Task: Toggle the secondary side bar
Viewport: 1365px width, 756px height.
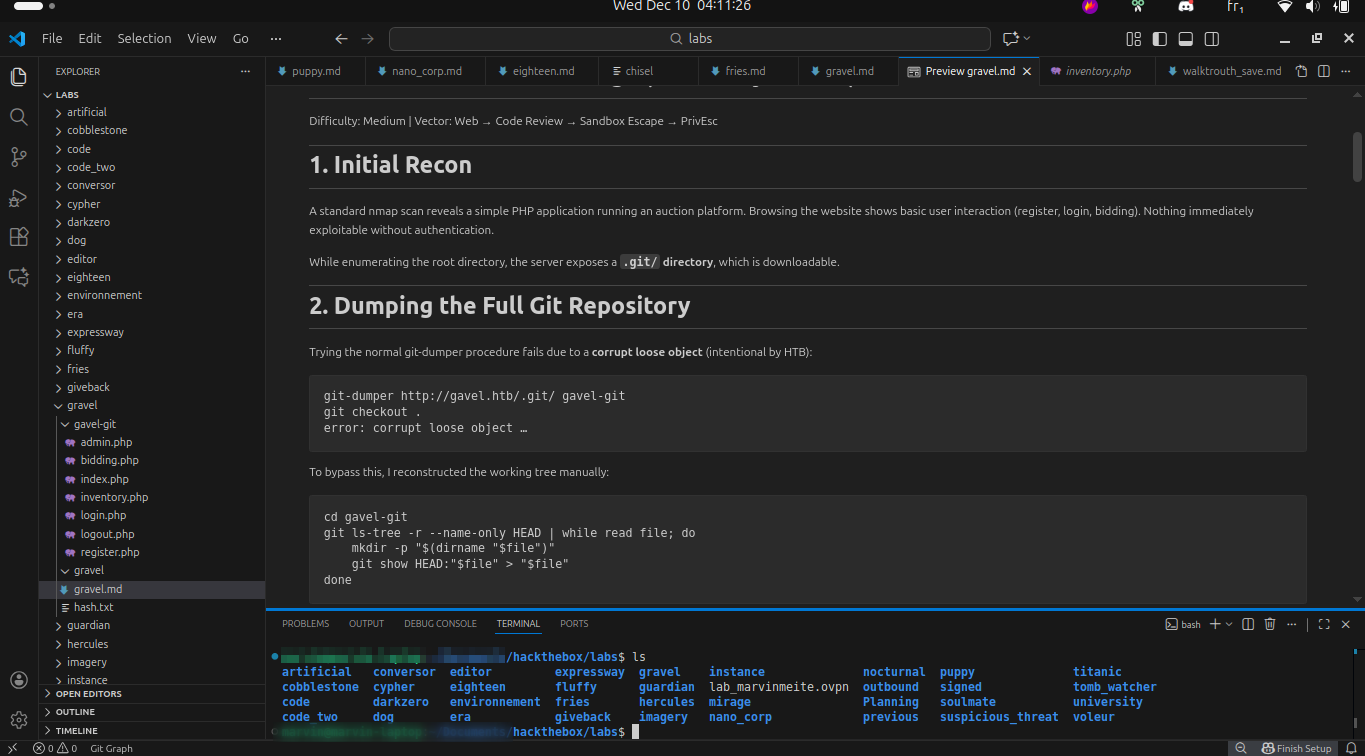Action: pyautogui.click(x=1212, y=39)
